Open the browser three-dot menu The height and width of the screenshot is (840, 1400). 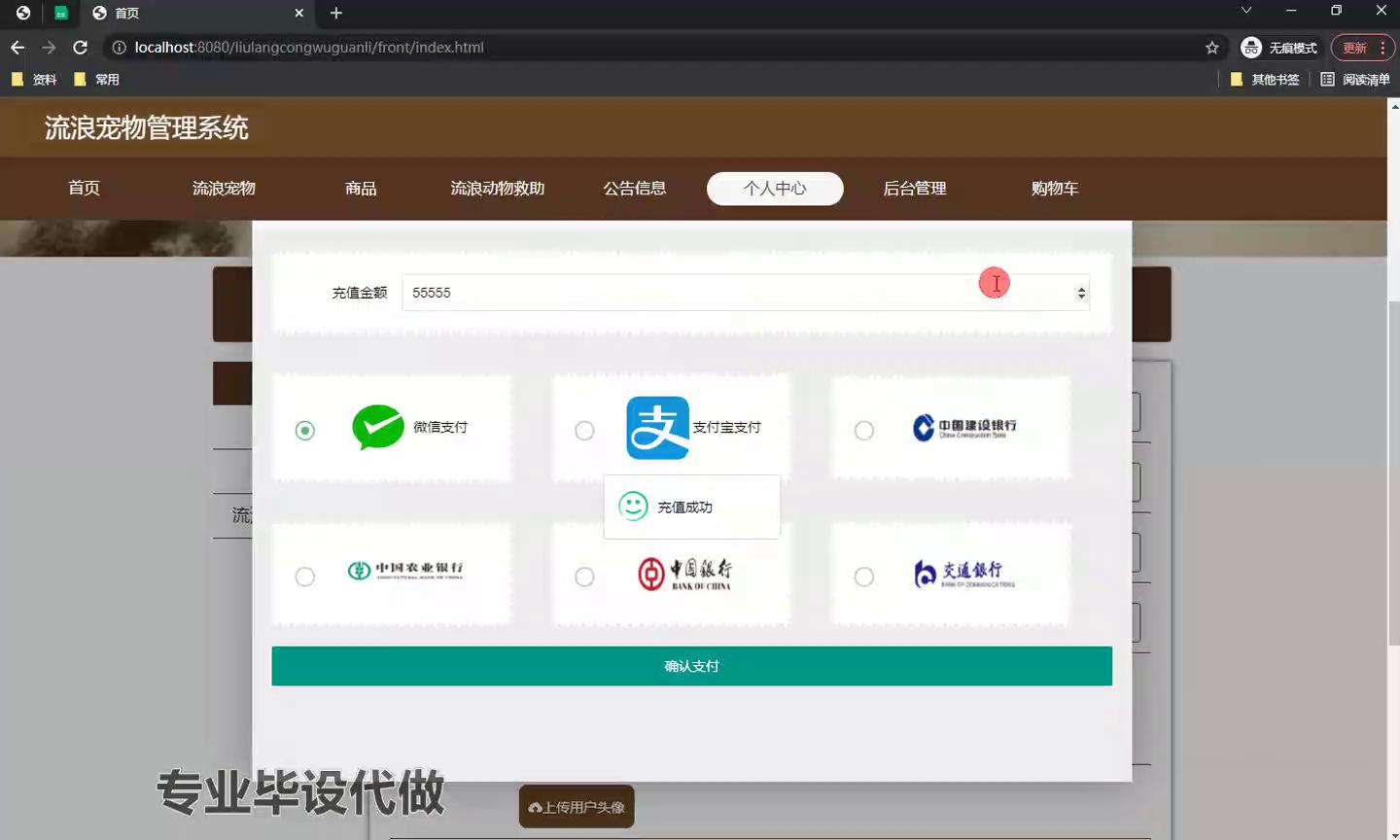[x=1382, y=48]
